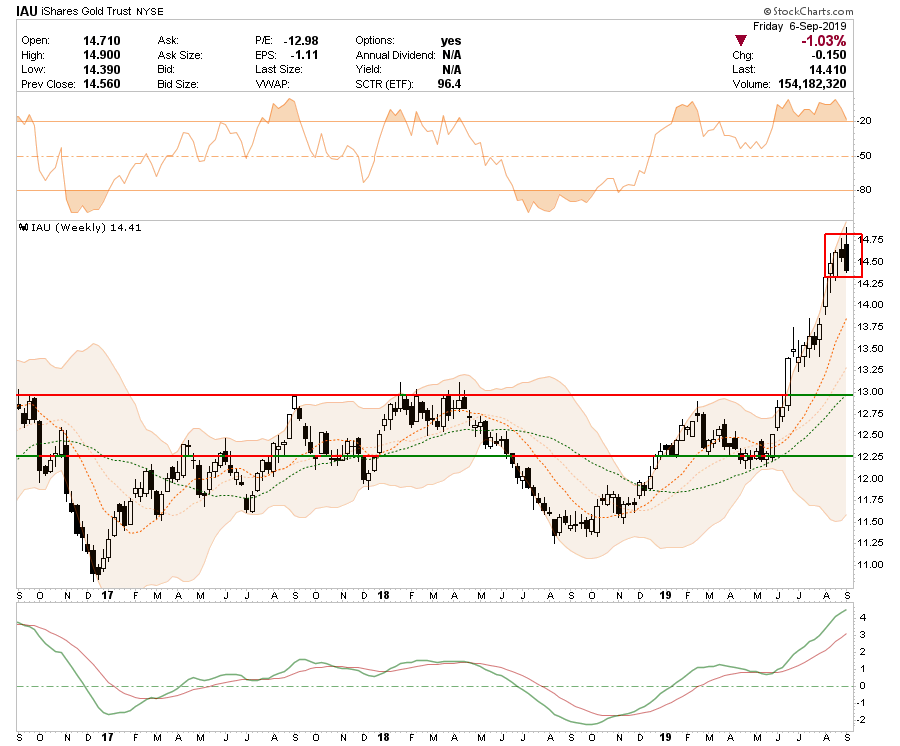Image resolution: width=900 pixels, height=746 pixels.
Task: Click the Ask Size label
Action: click(x=180, y=55)
